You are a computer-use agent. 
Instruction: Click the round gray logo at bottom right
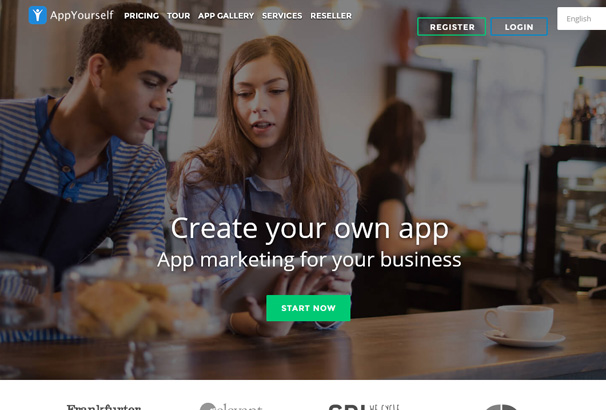501,407
